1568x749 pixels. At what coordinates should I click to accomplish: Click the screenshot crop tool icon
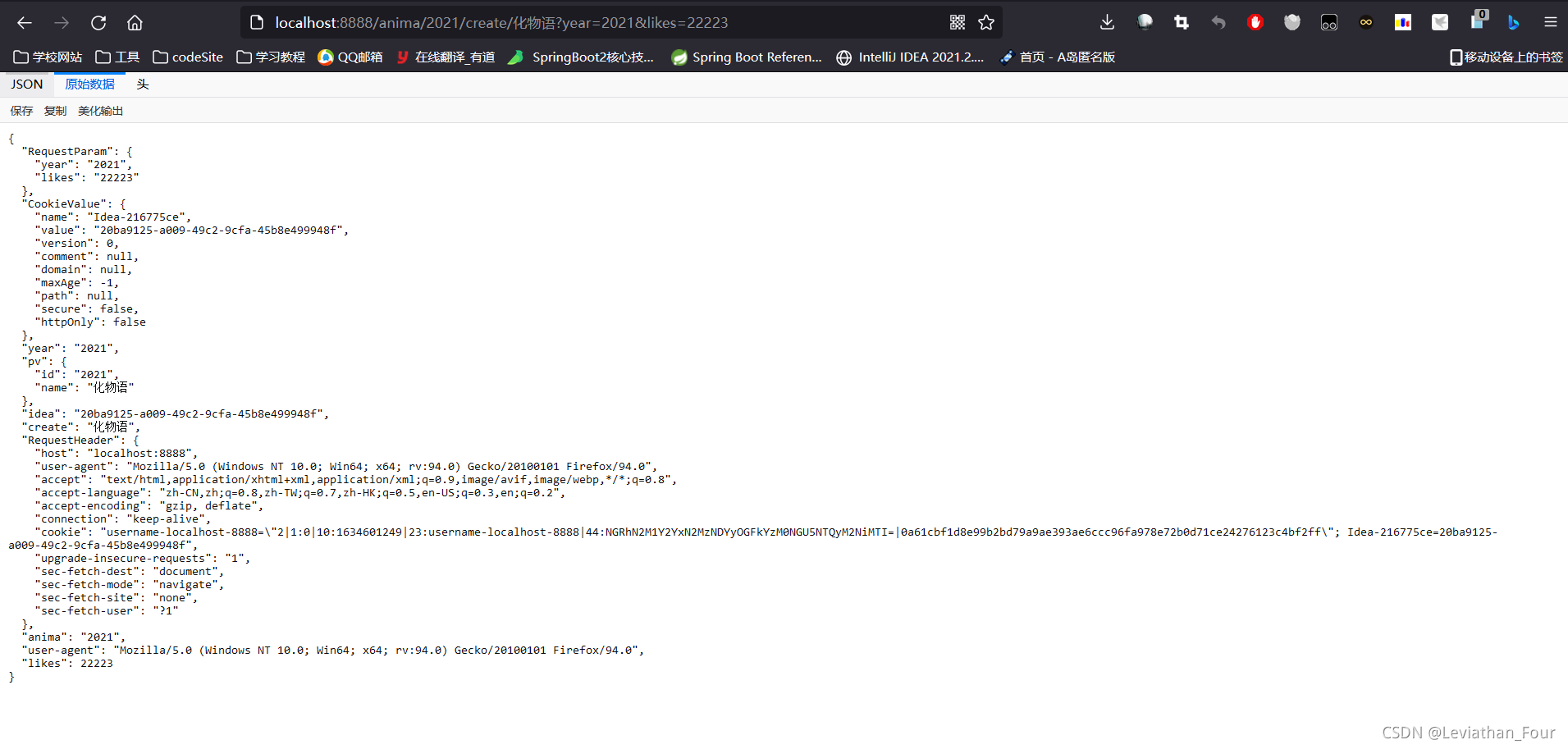1181,23
